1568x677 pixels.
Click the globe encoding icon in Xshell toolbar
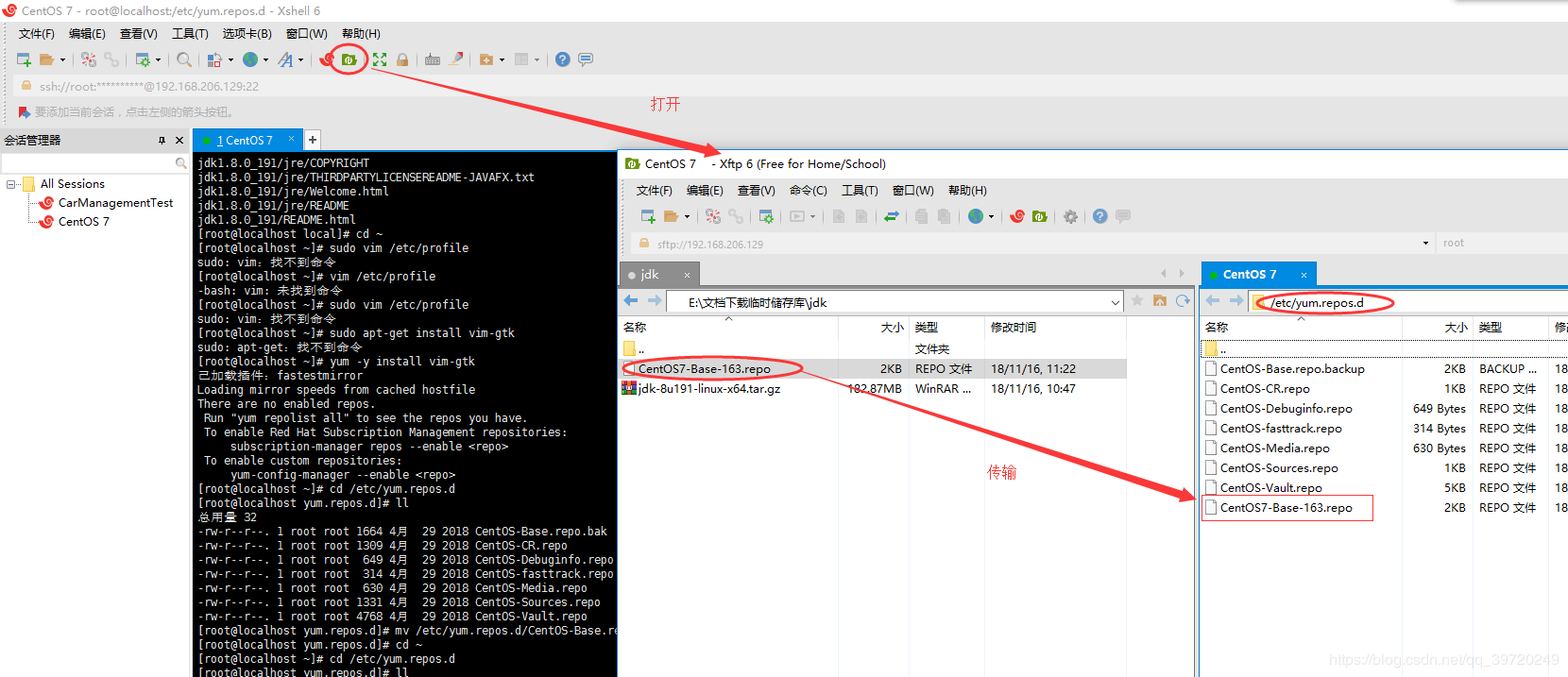(250, 59)
